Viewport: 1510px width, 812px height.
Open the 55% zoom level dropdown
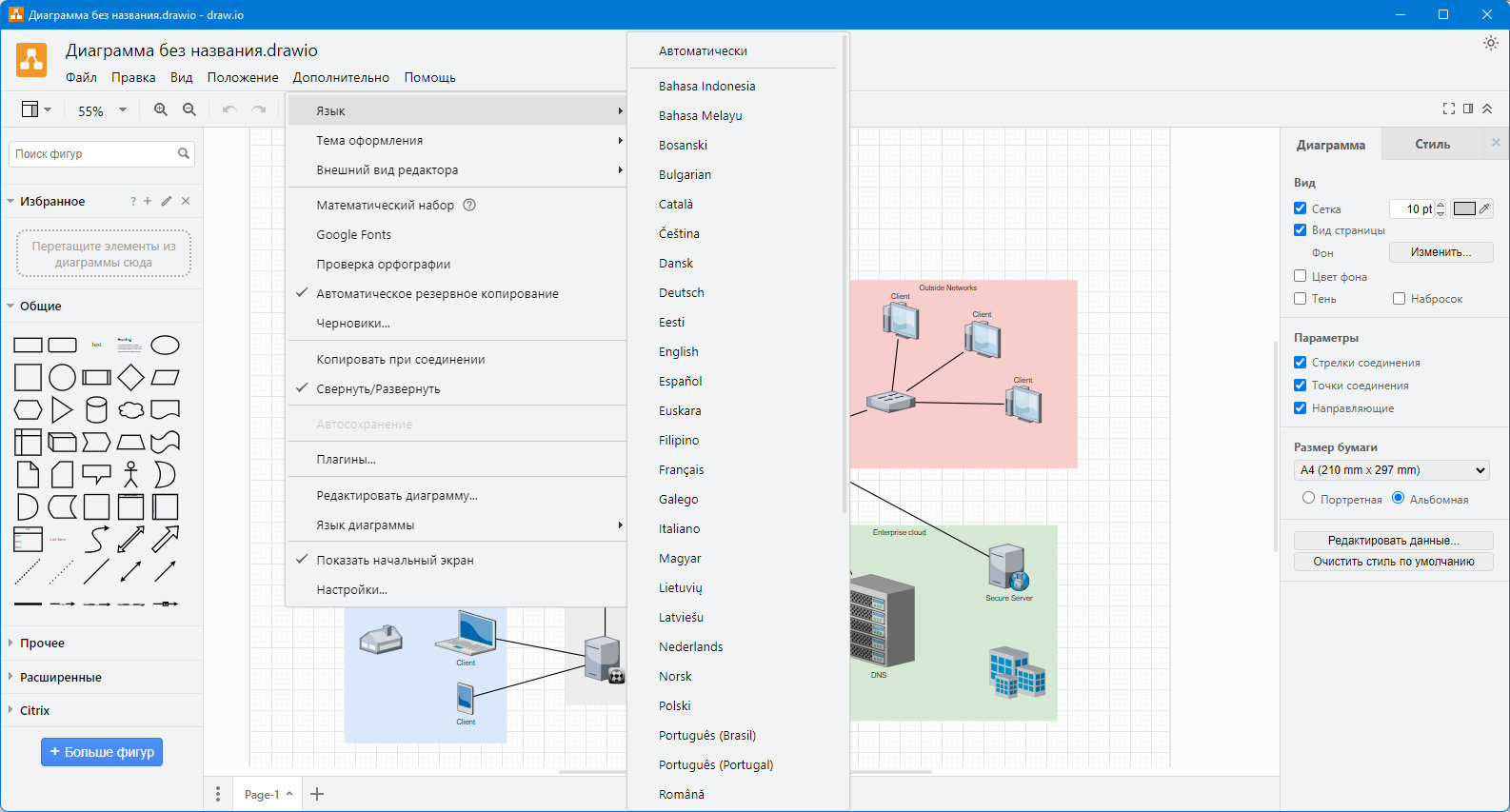click(x=102, y=110)
